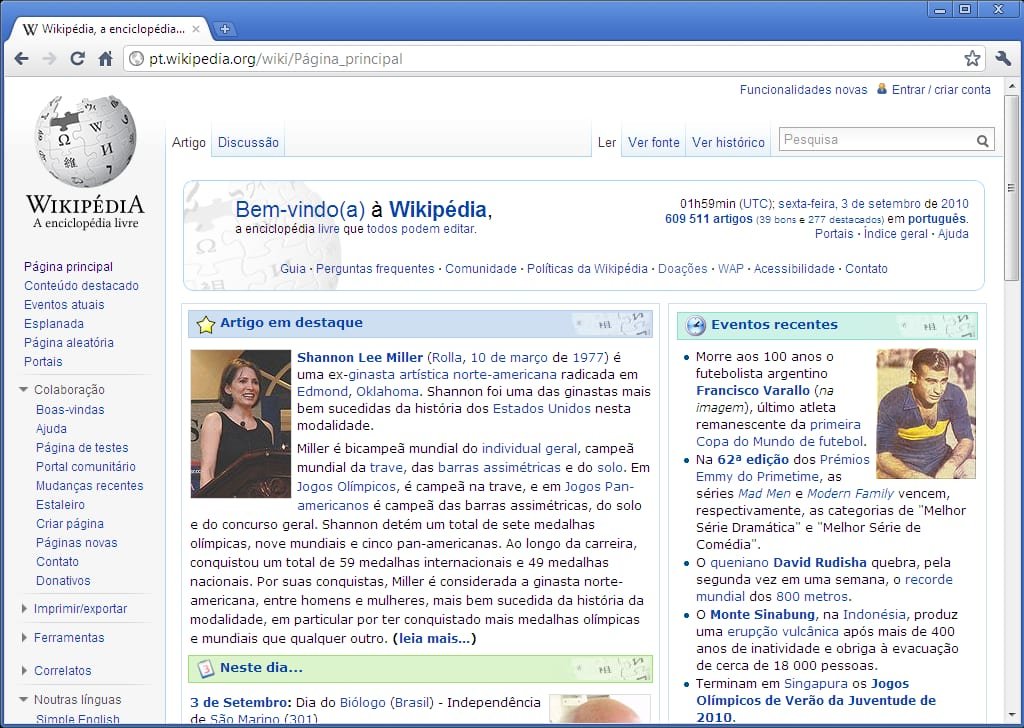The width and height of the screenshot is (1024, 728).
Task: Open sidebar Portais link
Action: pyautogui.click(x=43, y=361)
